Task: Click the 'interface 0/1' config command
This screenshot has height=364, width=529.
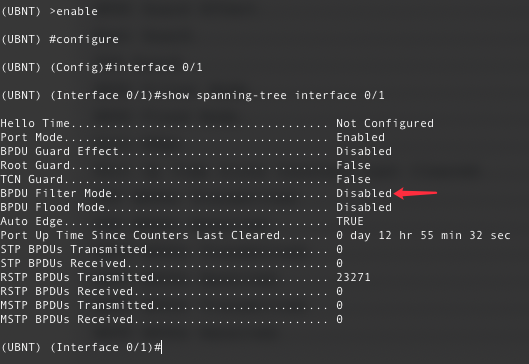Action: (158, 67)
